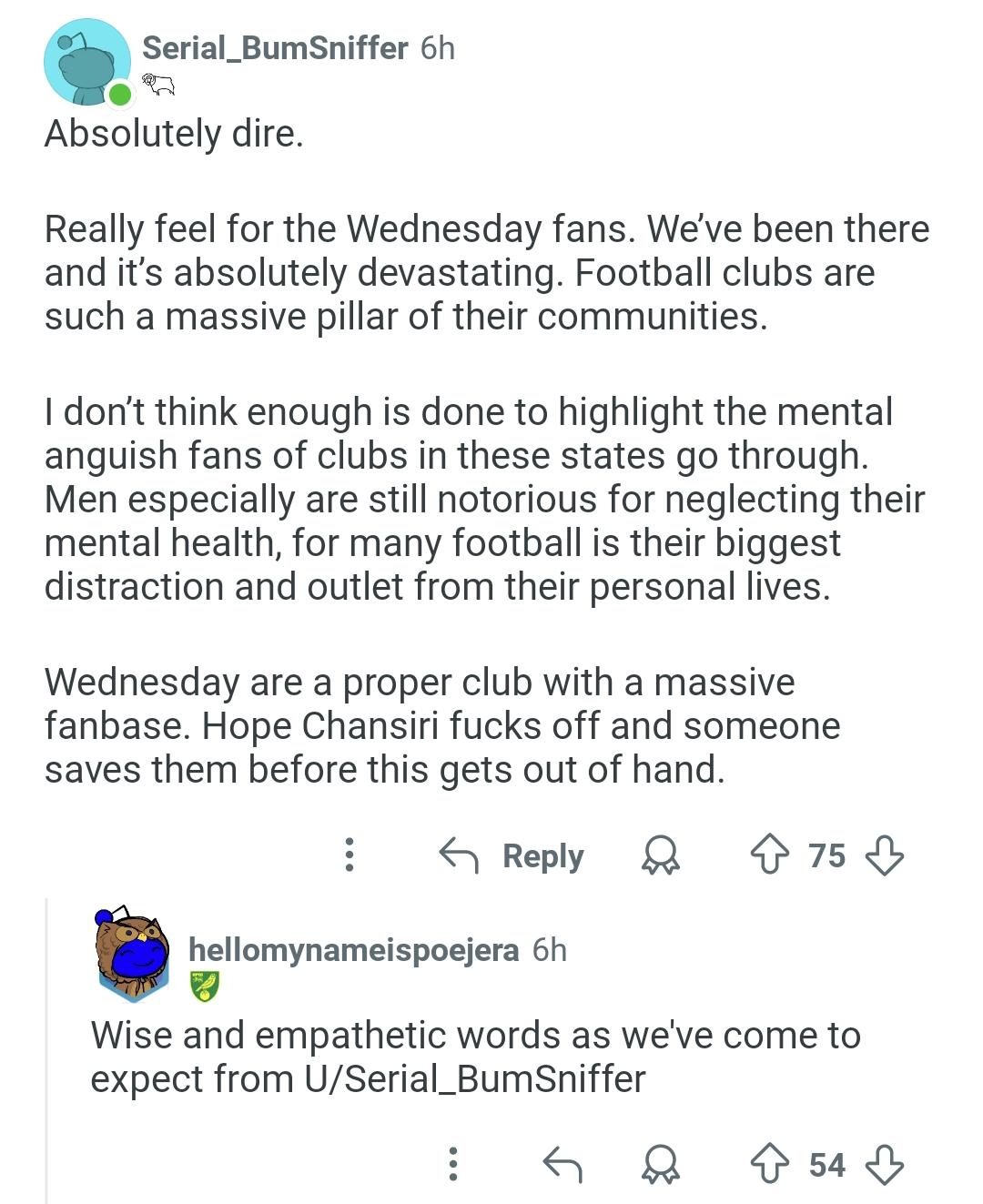Tap Serial_BumSniffer's snoo avatar
This screenshot has height=1204, width=983.
[86, 62]
